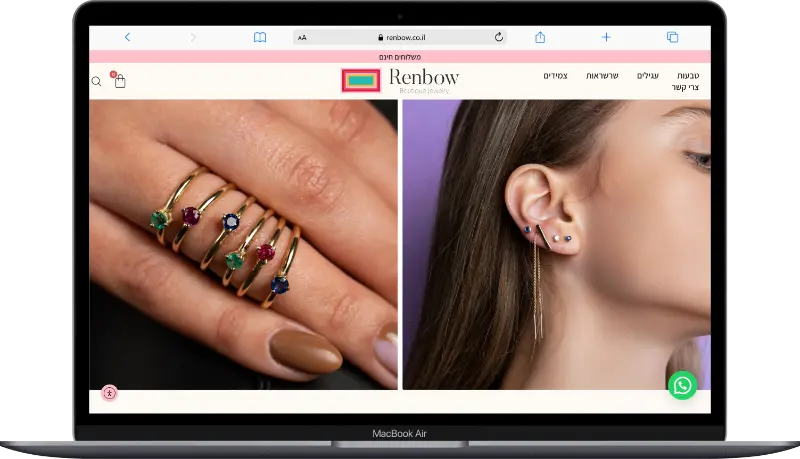
Task: Open the Safari bookmarks book icon
Action: click(x=260, y=37)
